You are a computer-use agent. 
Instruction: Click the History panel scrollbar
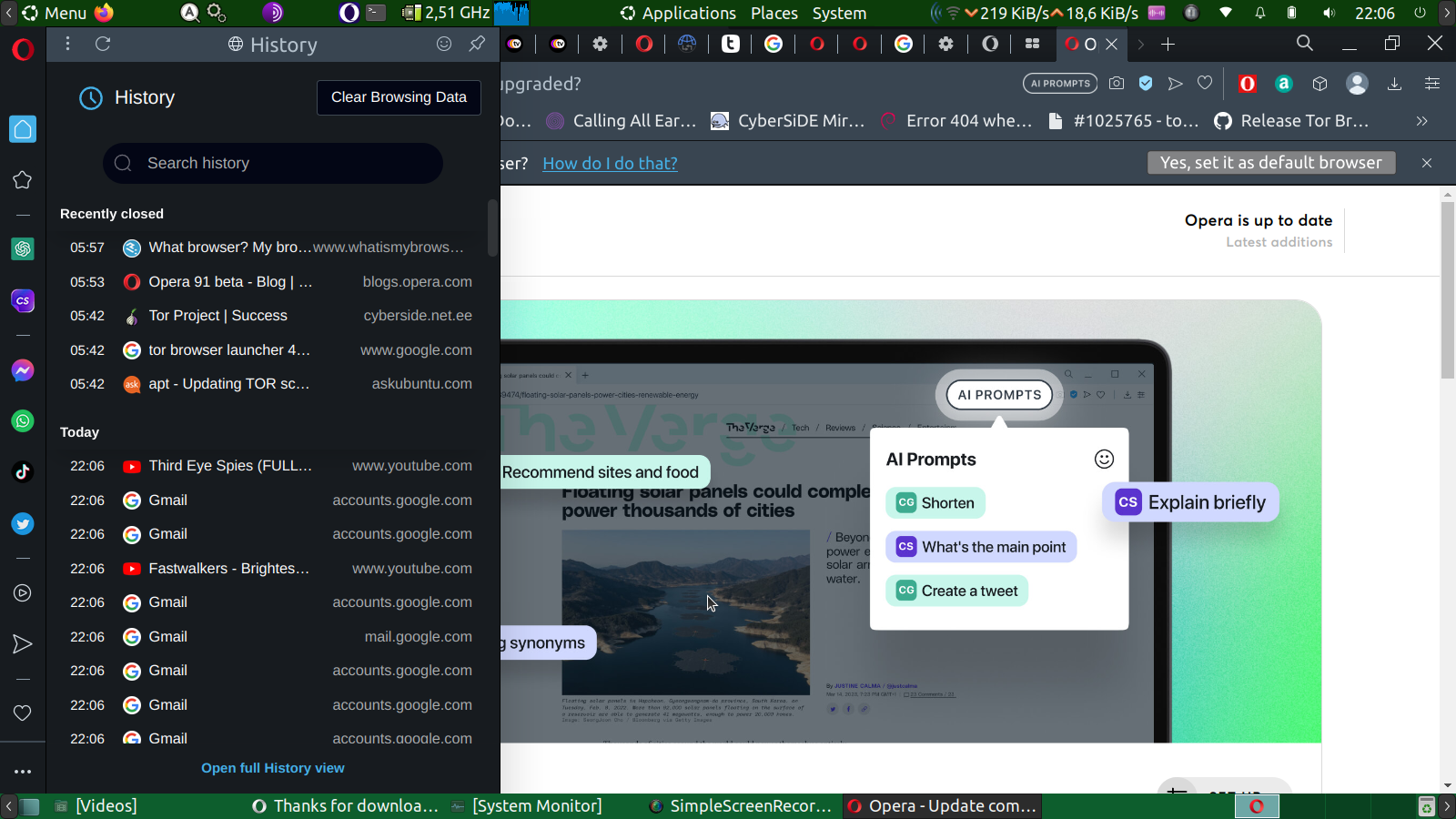pos(492,227)
